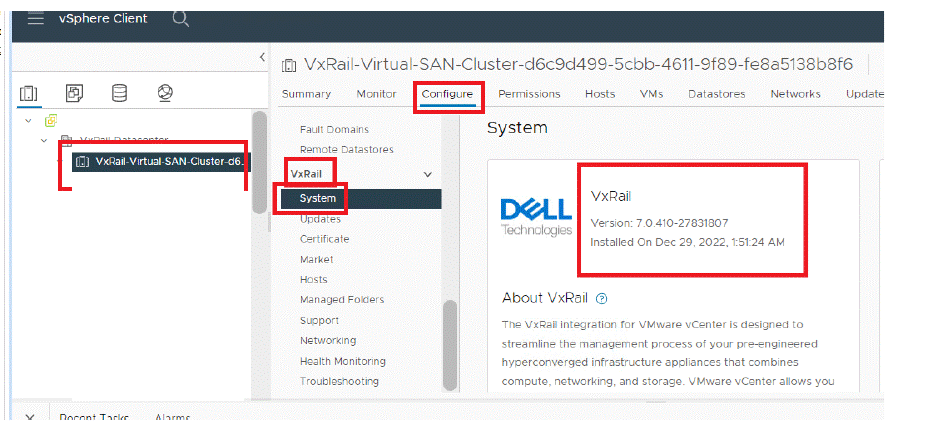The width and height of the screenshot is (926, 436).
Task: Click the vSphere Client title text
Action: [x=103, y=19]
